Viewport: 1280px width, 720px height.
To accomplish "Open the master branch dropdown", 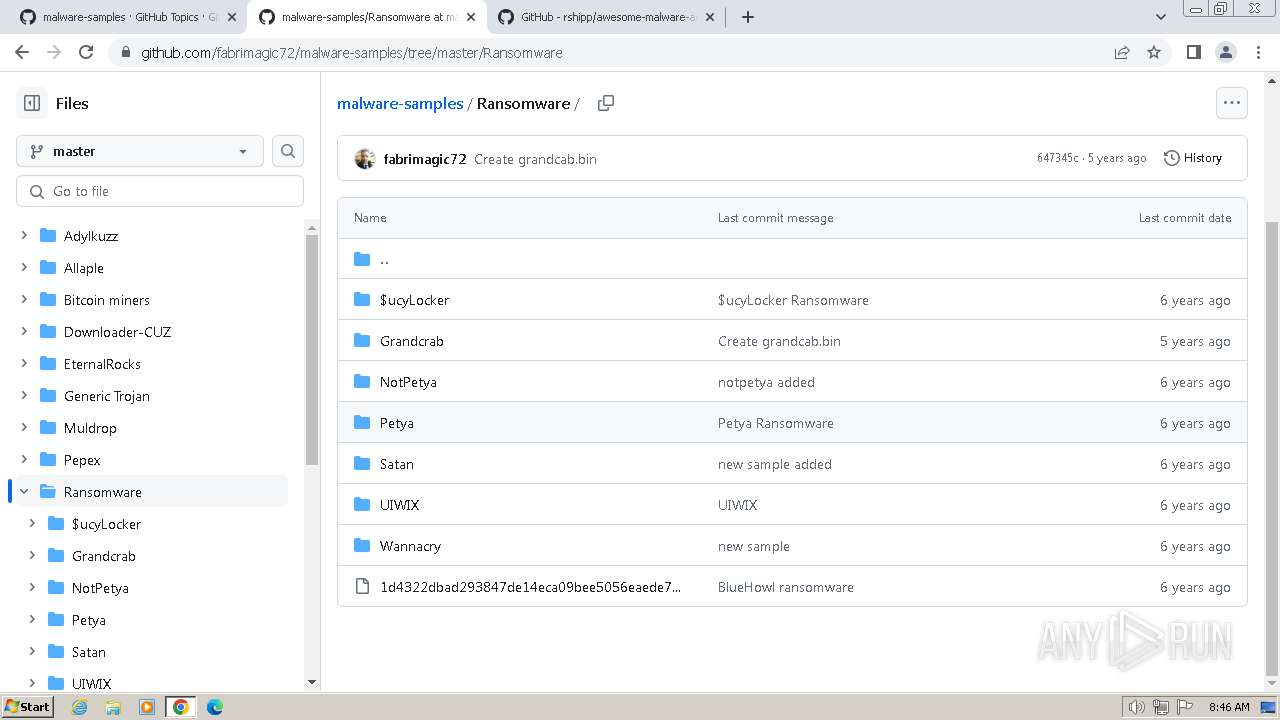I will click(x=140, y=151).
